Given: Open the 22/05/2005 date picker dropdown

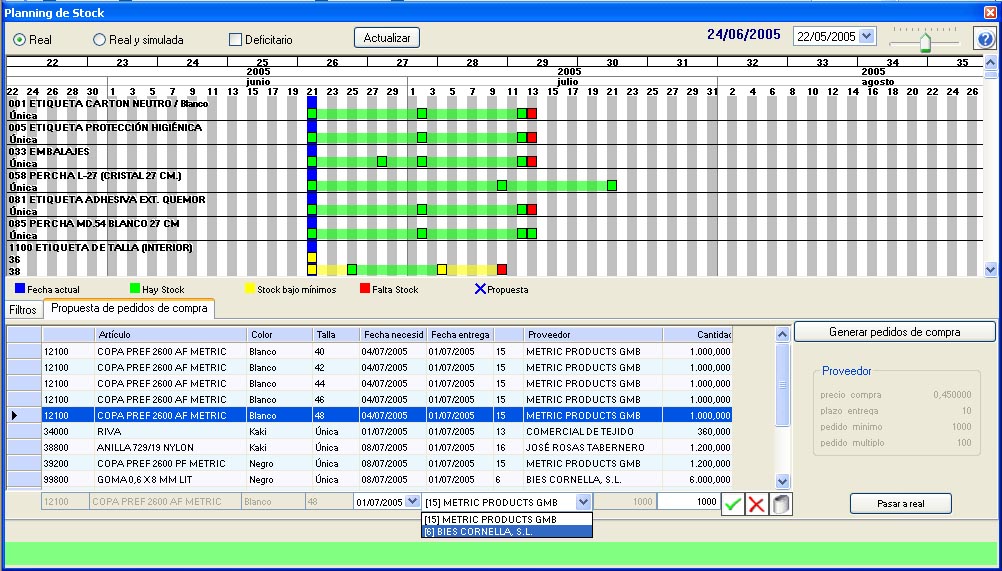Looking at the screenshot, I should (866, 36).
